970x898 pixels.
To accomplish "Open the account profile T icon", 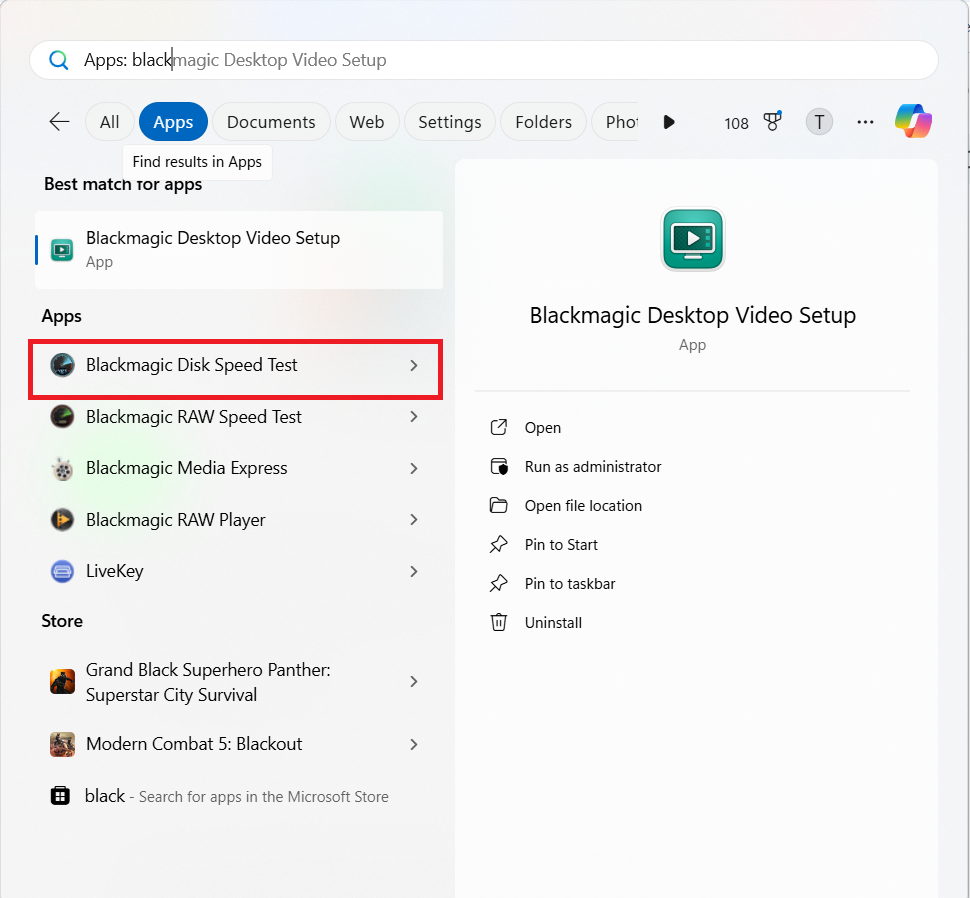I will tap(819, 121).
